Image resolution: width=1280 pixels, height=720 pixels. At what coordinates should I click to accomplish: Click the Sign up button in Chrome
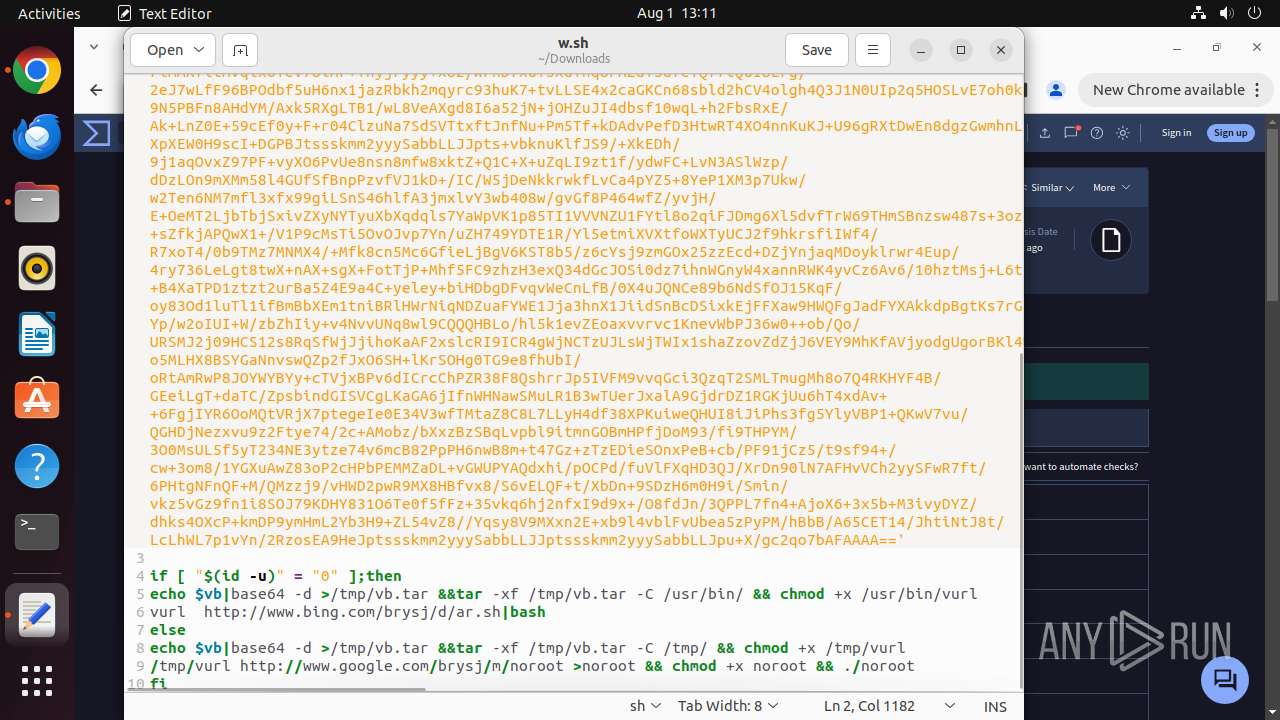point(1230,133)
